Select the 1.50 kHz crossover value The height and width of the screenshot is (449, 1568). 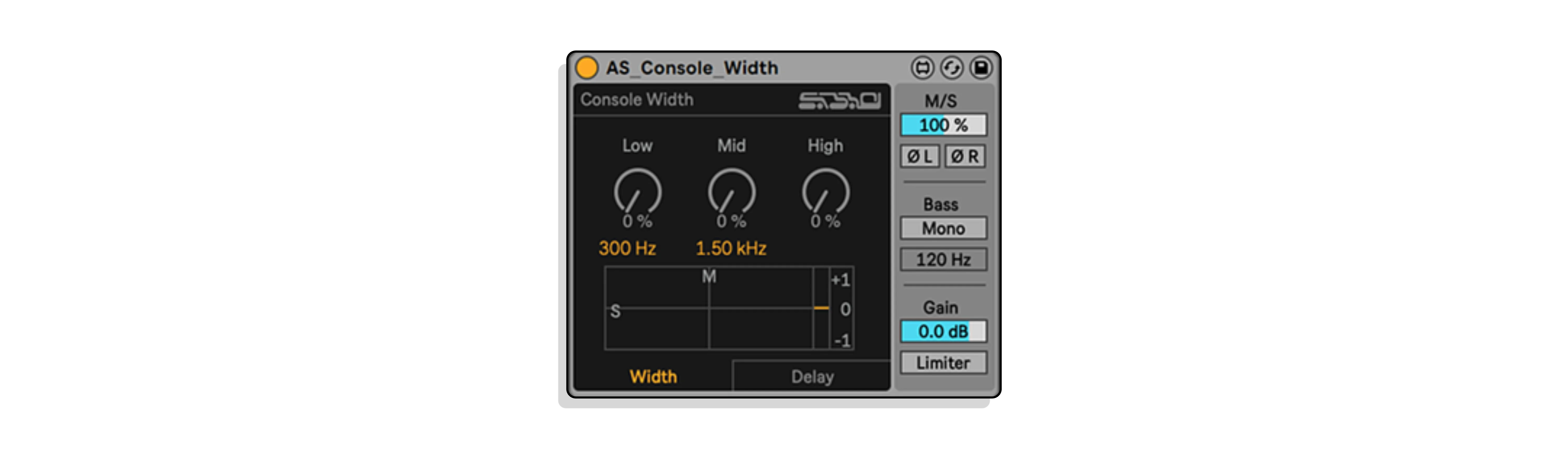[731, 248]
